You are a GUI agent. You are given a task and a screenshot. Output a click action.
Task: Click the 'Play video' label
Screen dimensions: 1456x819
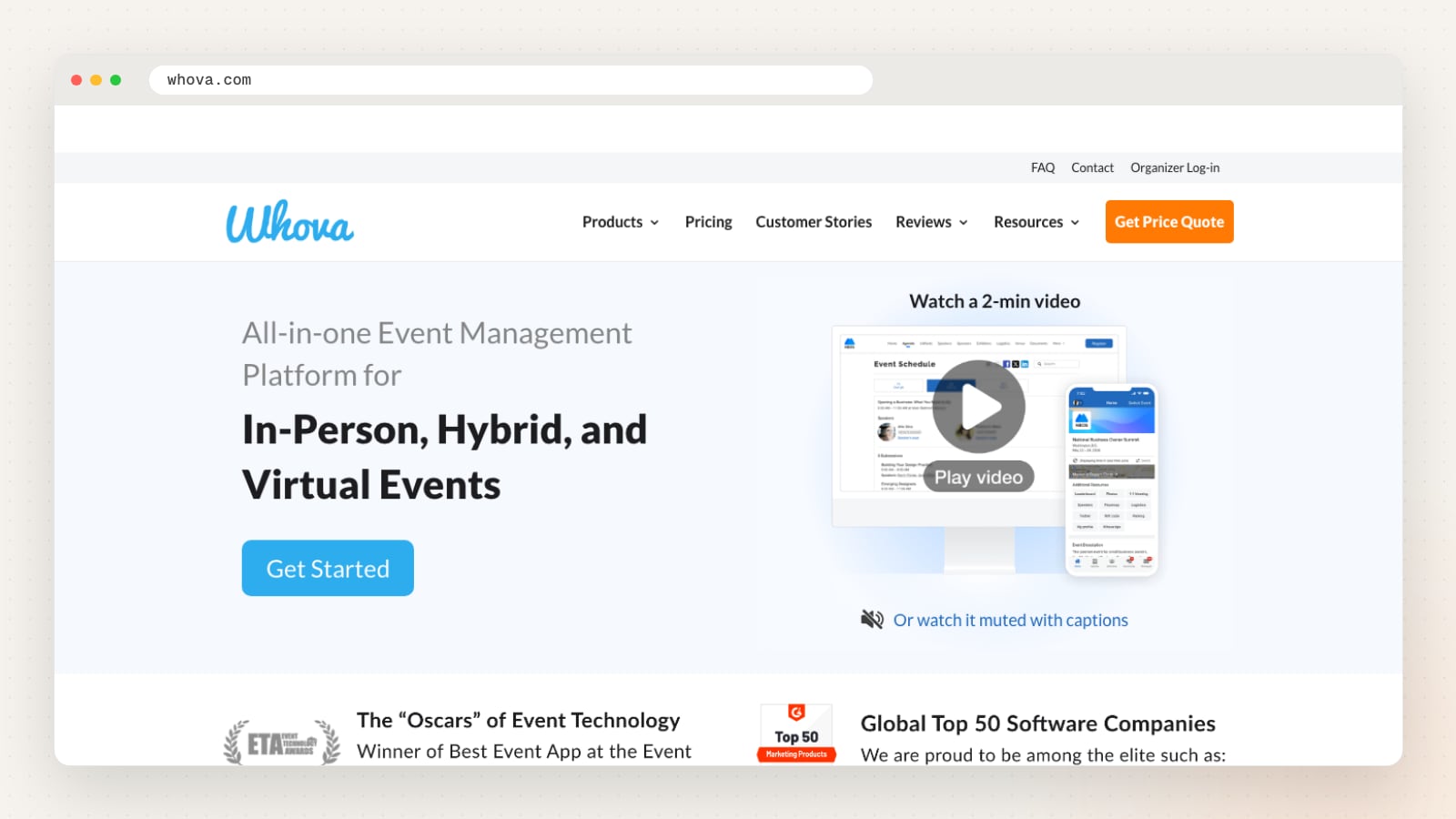point(978,477)
